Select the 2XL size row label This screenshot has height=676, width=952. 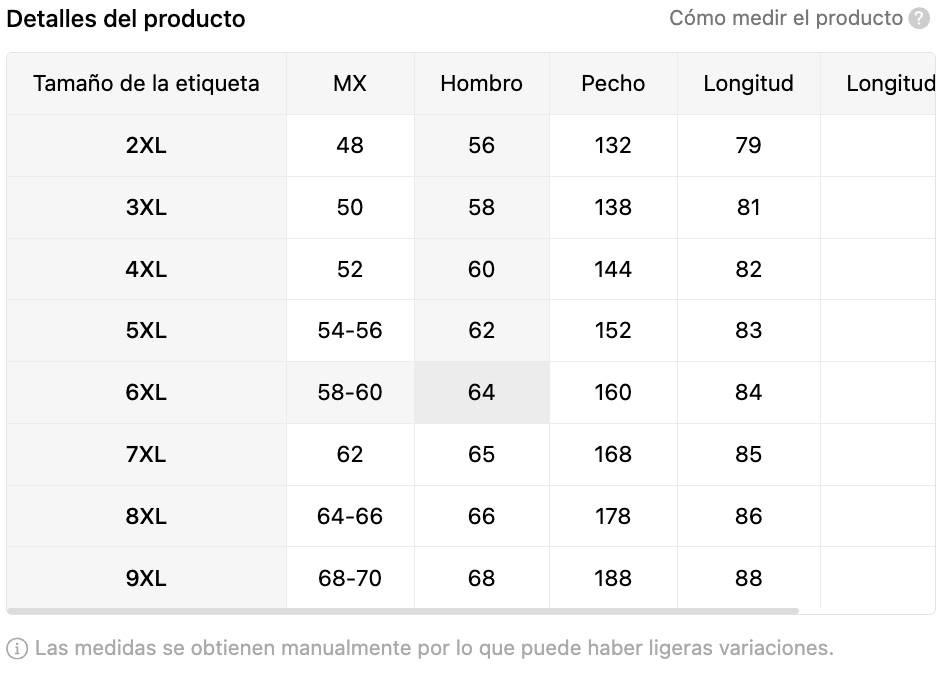click(x=146, y=146)
